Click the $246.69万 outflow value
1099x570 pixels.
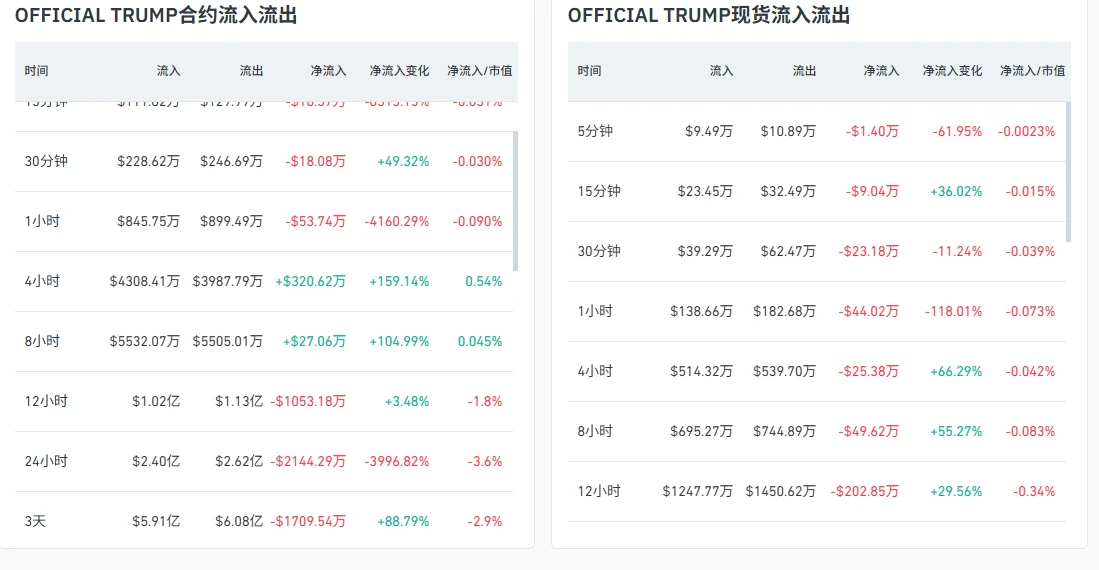[231, 161]
